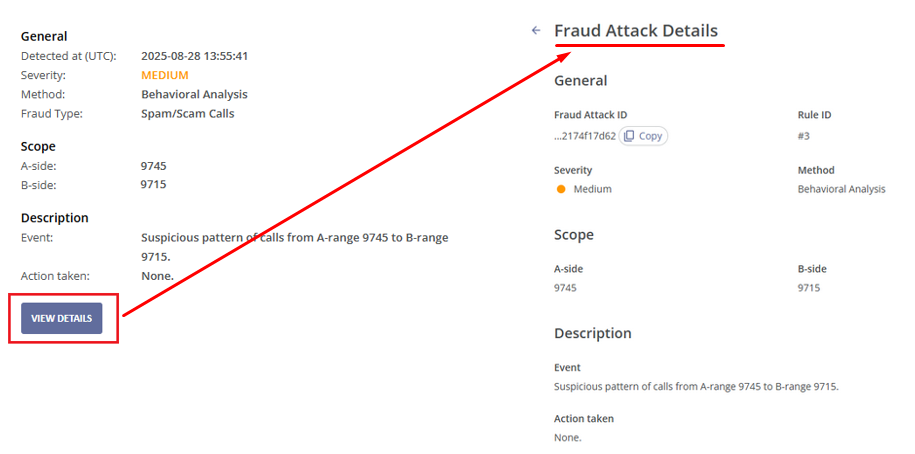Viewport: 915px width, 454px height.
Task: Click the VIEW DETAILS button
Action: [x=61, y=318]
